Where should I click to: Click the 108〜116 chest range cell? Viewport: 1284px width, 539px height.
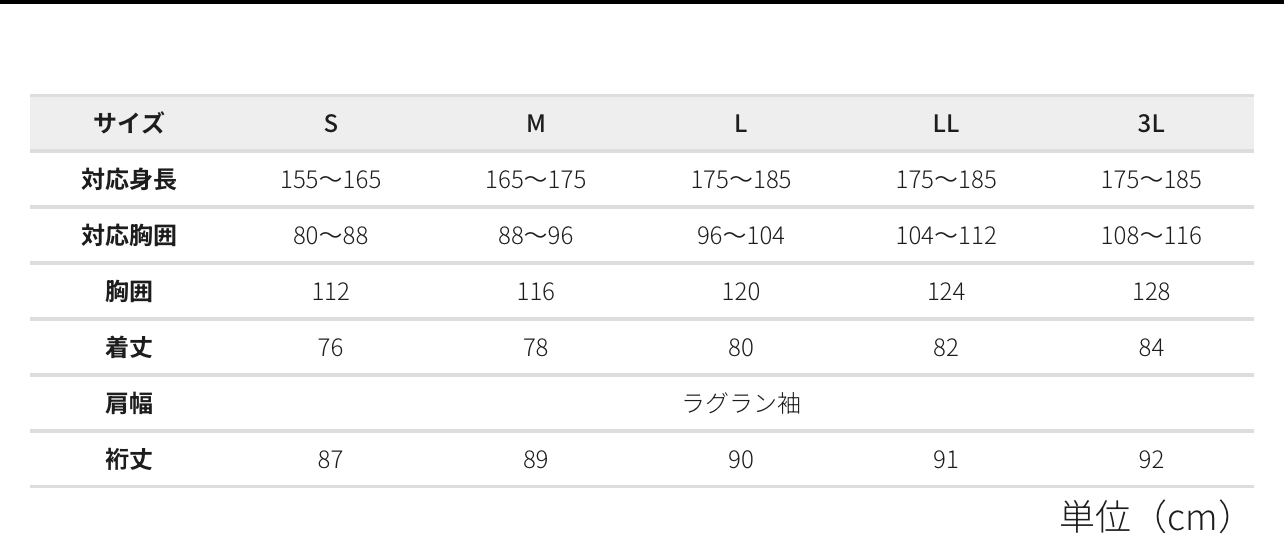tap(1151, 236)
